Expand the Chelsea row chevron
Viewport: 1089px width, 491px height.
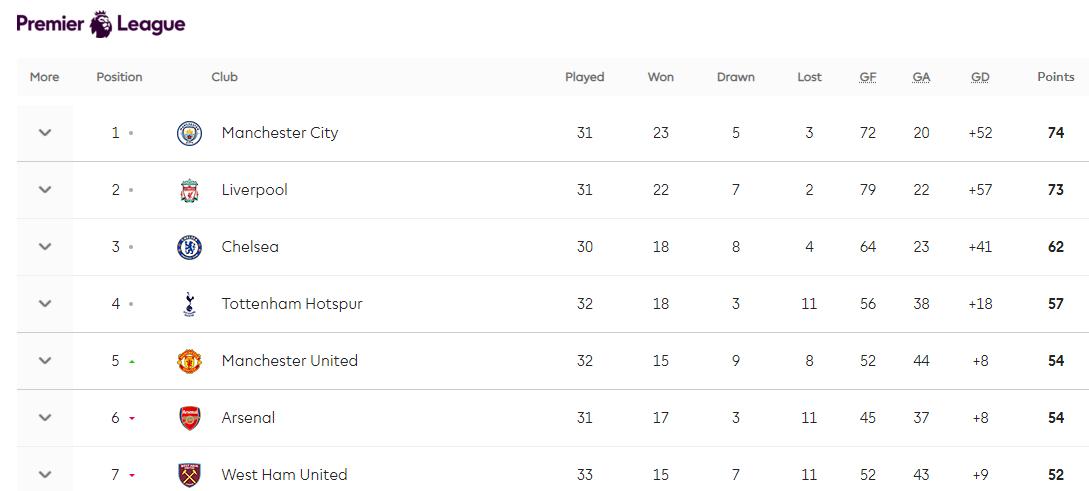coord(45,247)
